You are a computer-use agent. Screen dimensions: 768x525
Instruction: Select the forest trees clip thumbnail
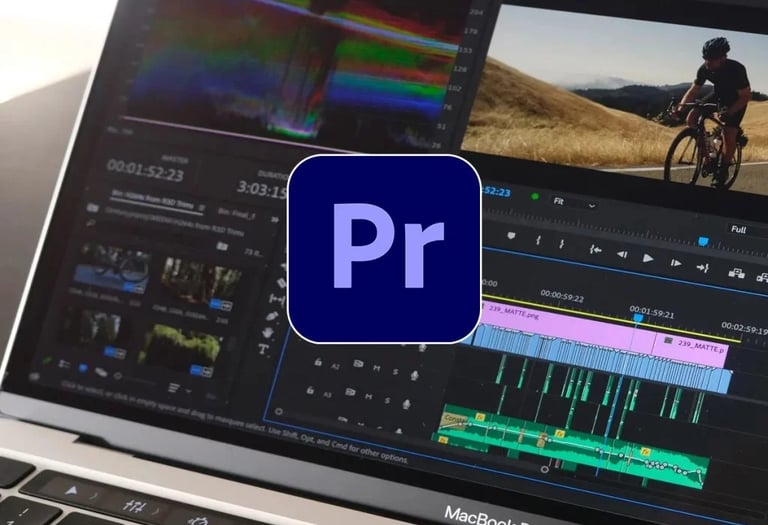199,285
